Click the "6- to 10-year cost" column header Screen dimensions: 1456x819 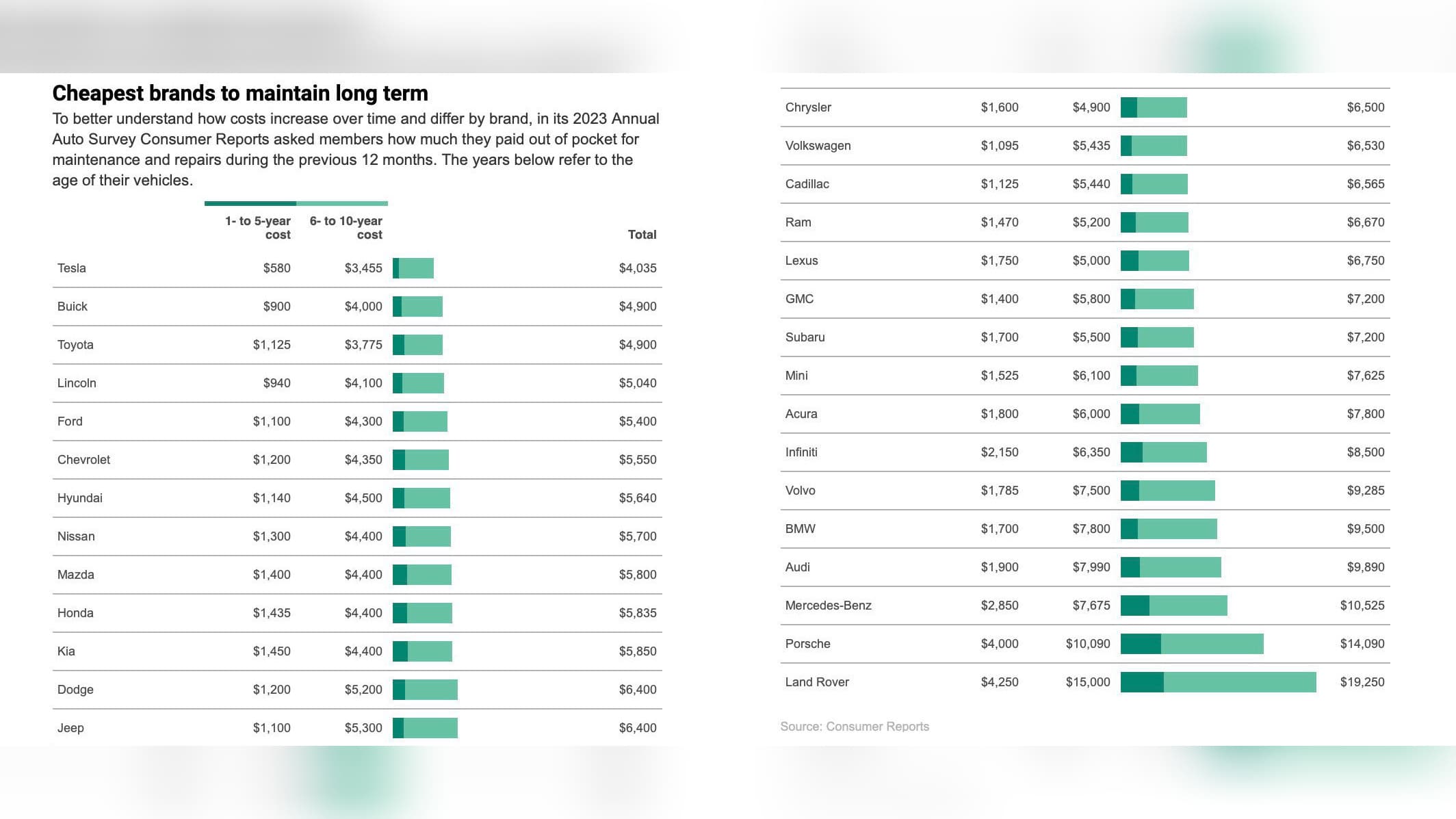point(346,228)
